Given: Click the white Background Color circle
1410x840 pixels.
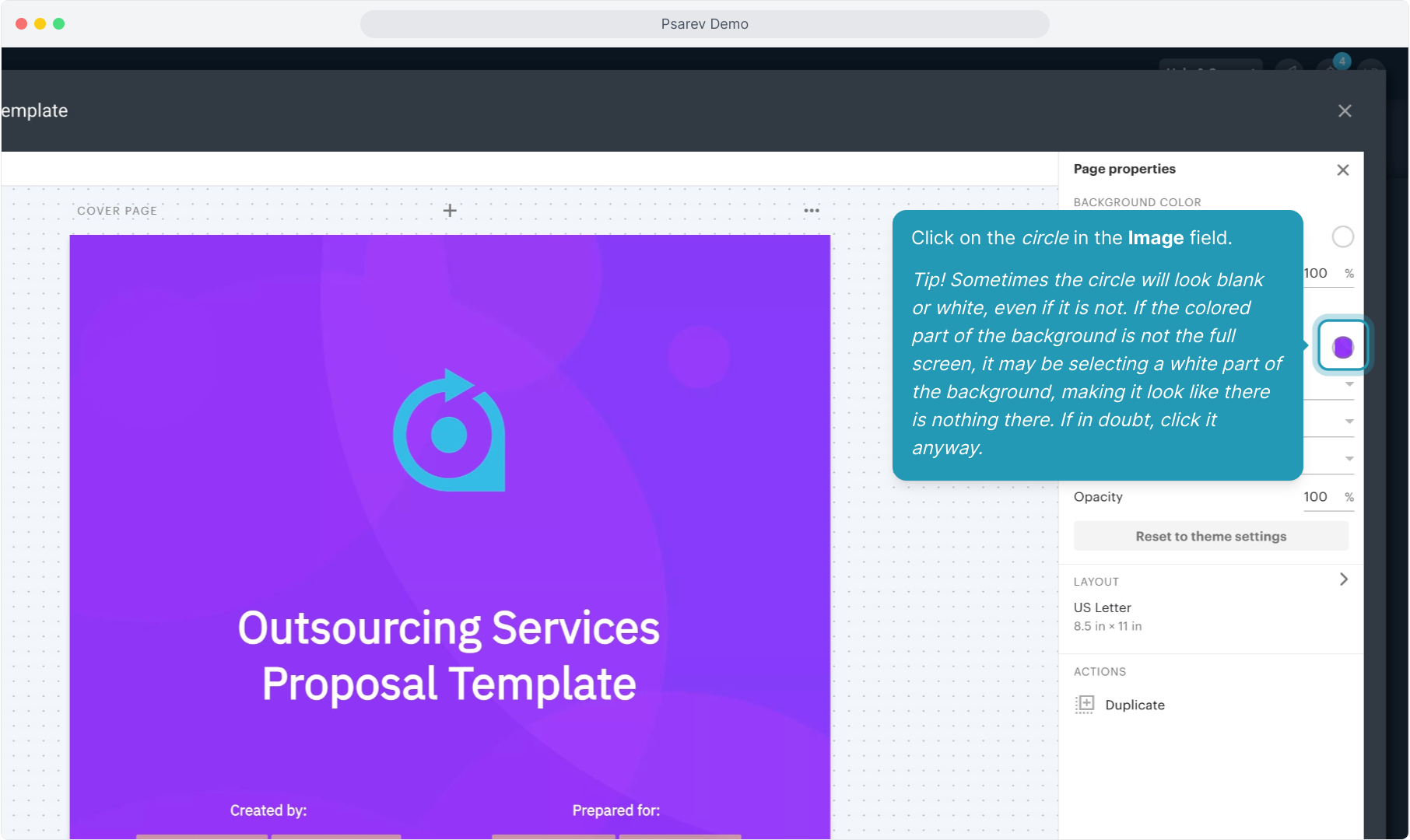Looking at the screenshot, I should (1342, 236).
